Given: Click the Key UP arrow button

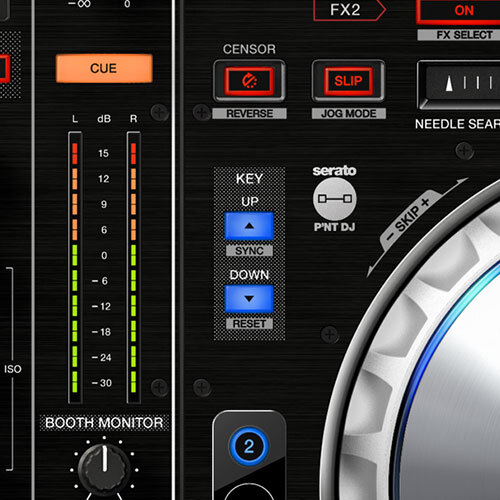Looking at the screenshot, I should click(x=249, y=226).
